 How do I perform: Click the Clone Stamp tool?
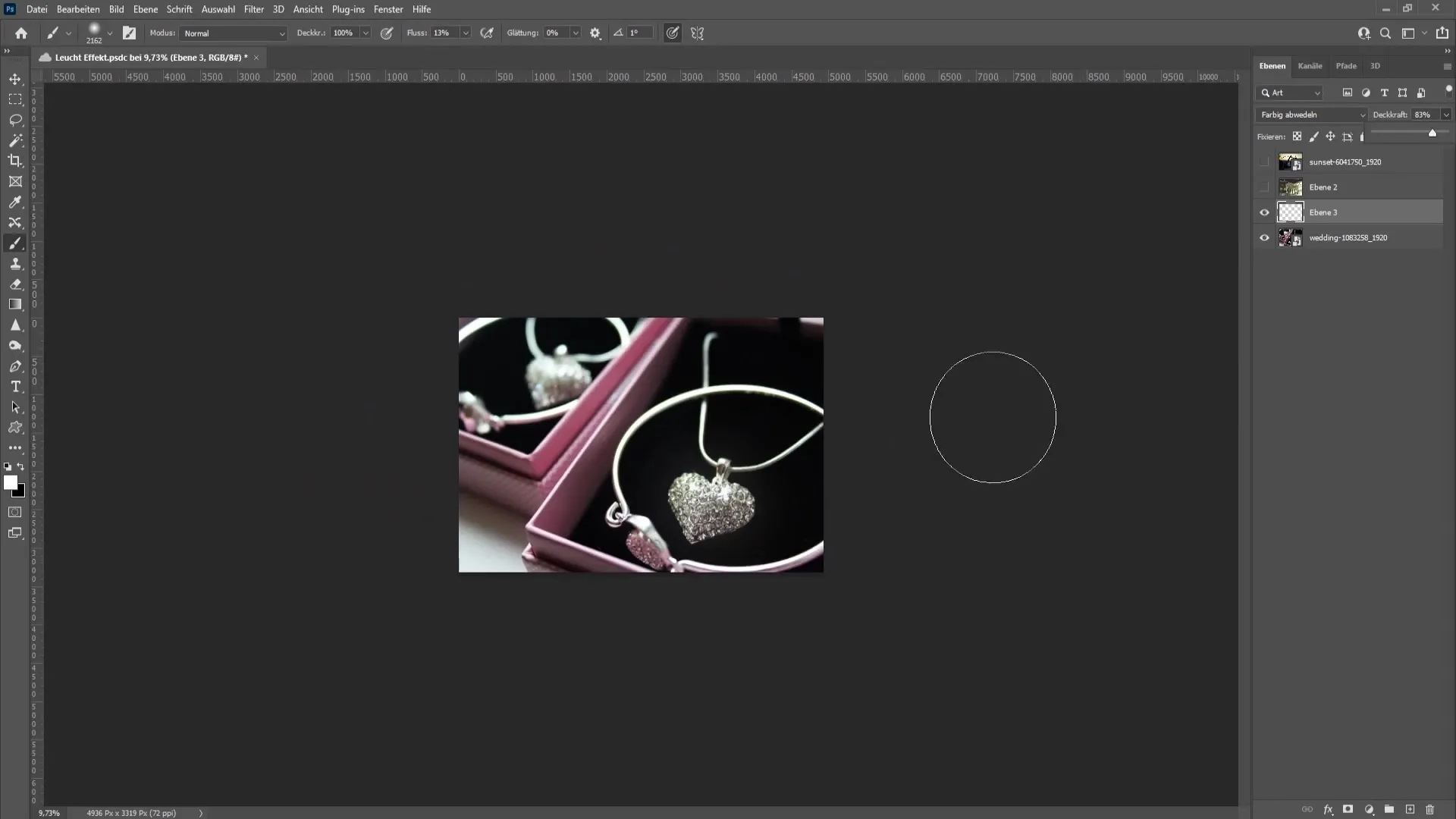pos(15,263)
